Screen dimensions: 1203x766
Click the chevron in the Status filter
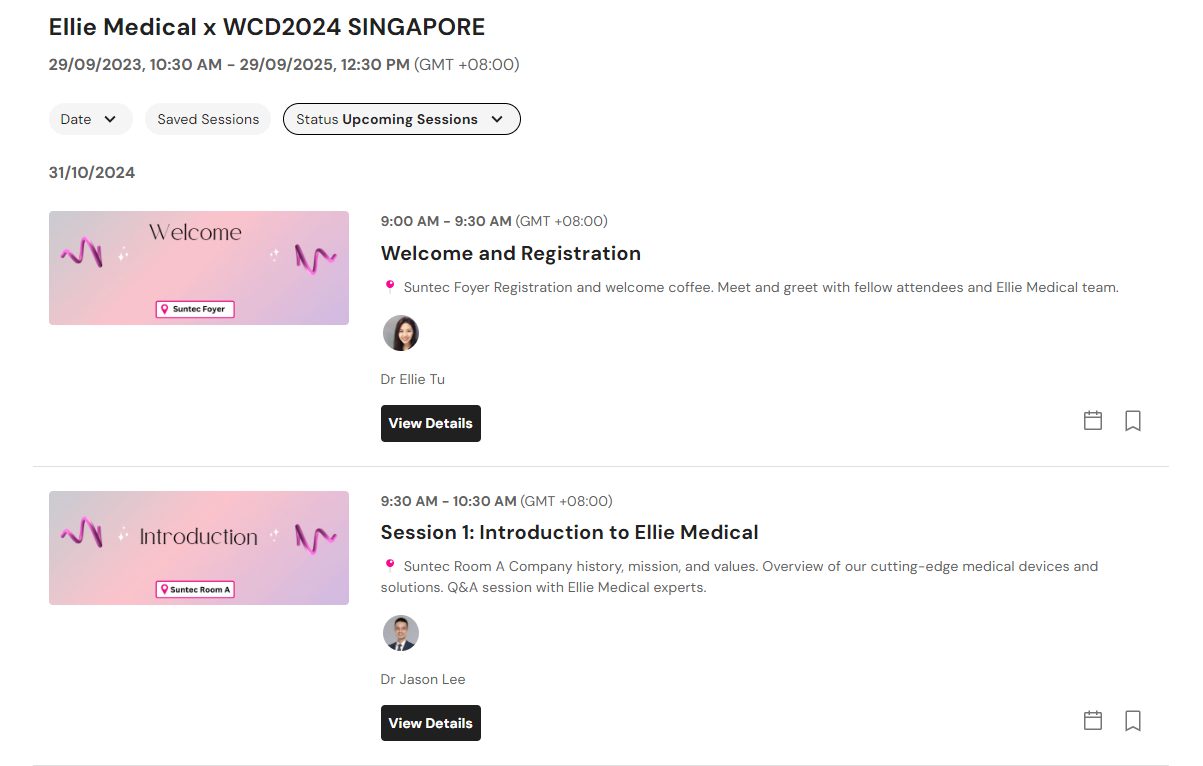coord(497,119)
